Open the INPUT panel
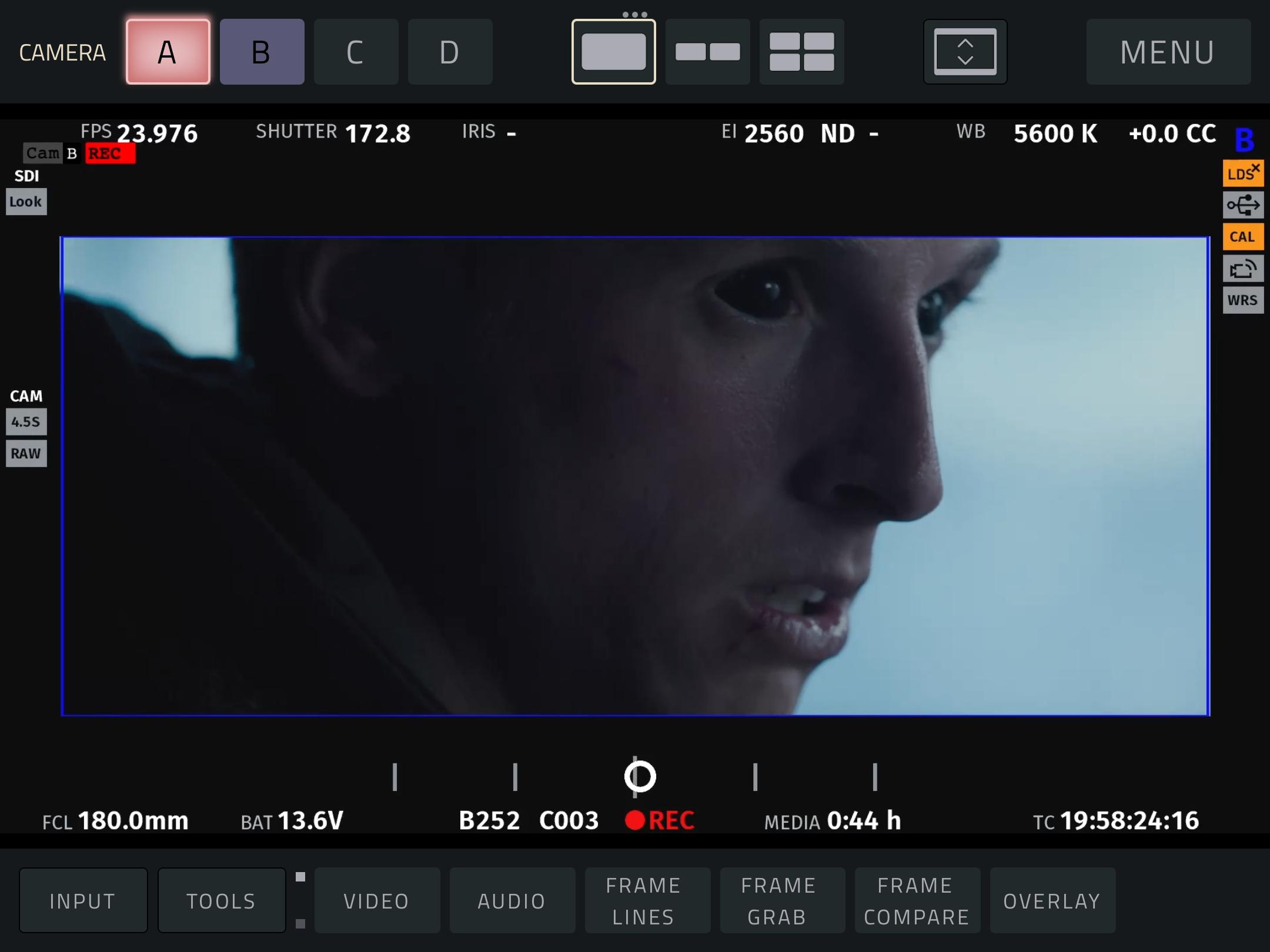This screenshot has height=952, width=1270. tap(83, 900)
